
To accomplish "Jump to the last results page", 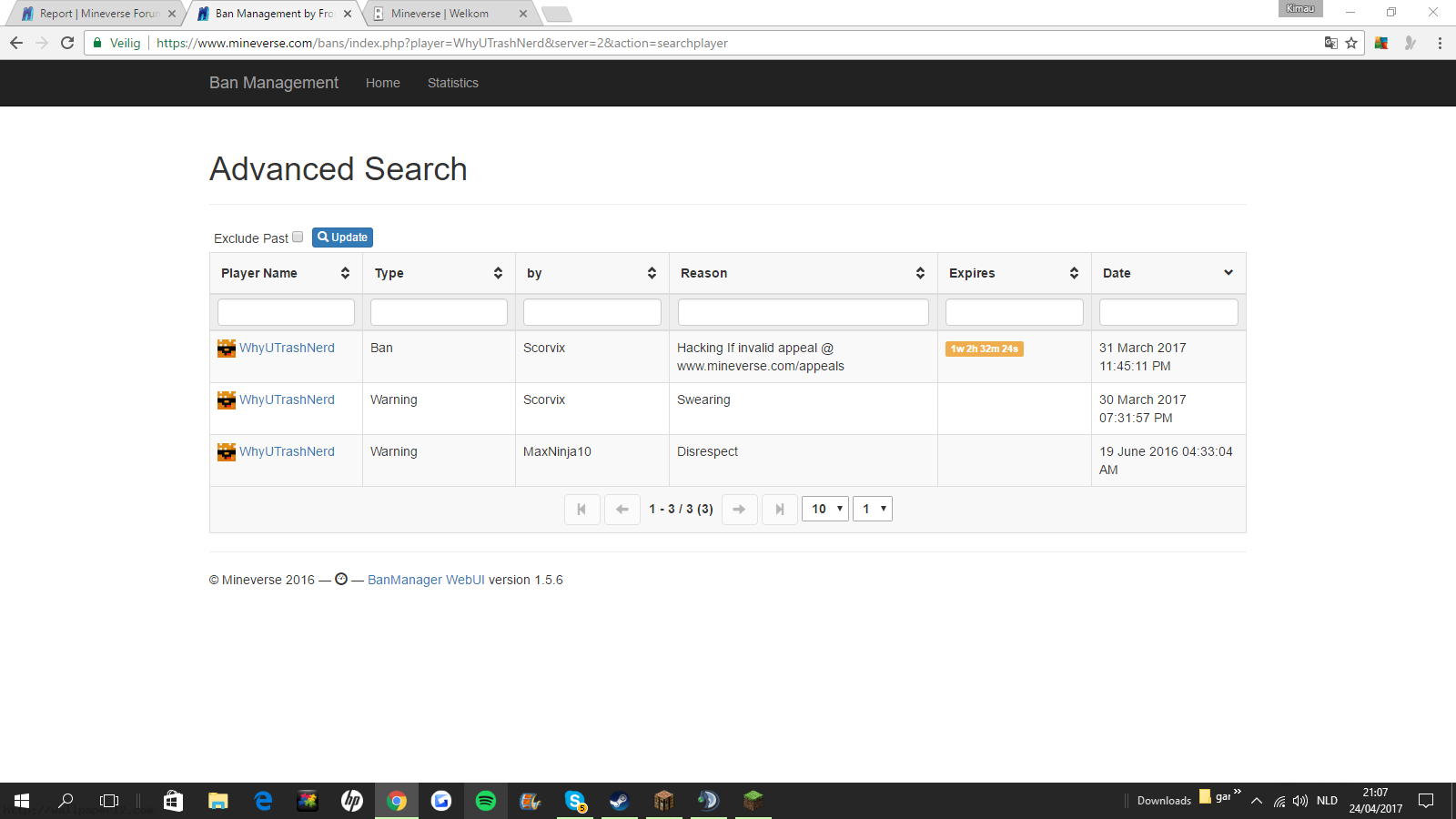I will [x=780, y=510].
